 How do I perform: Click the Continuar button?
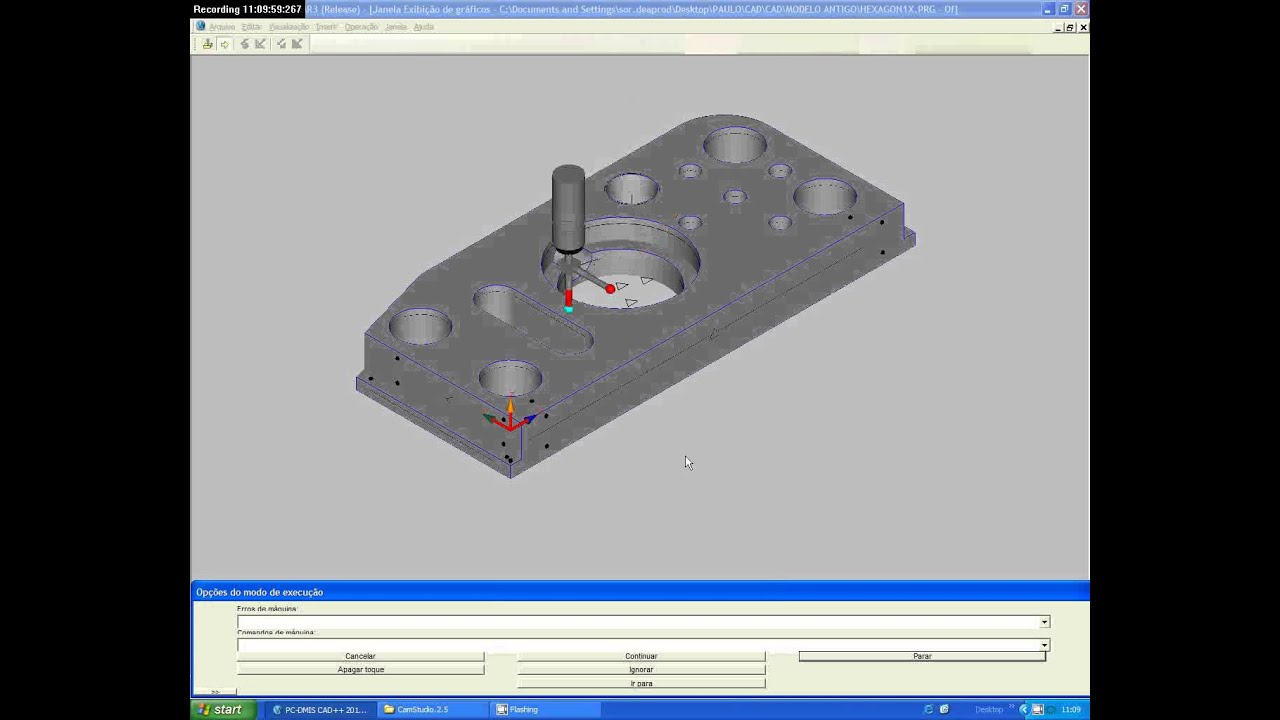pos(641,656)
